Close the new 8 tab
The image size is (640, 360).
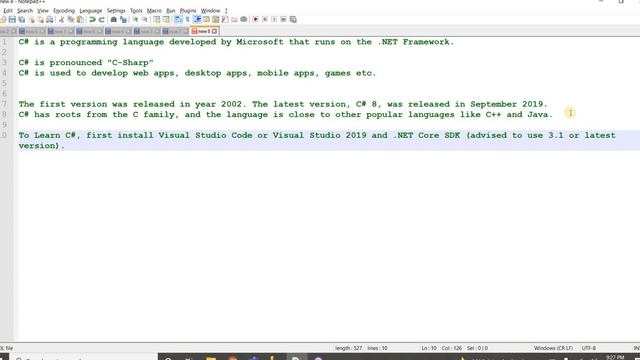tap(214, 31)
